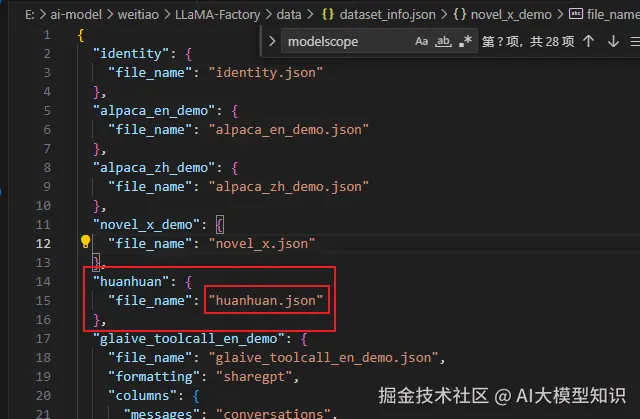The height and width of the screenshot is (419, 640).
Task: Go to the next match in the find widget
Action: point(613,41)
